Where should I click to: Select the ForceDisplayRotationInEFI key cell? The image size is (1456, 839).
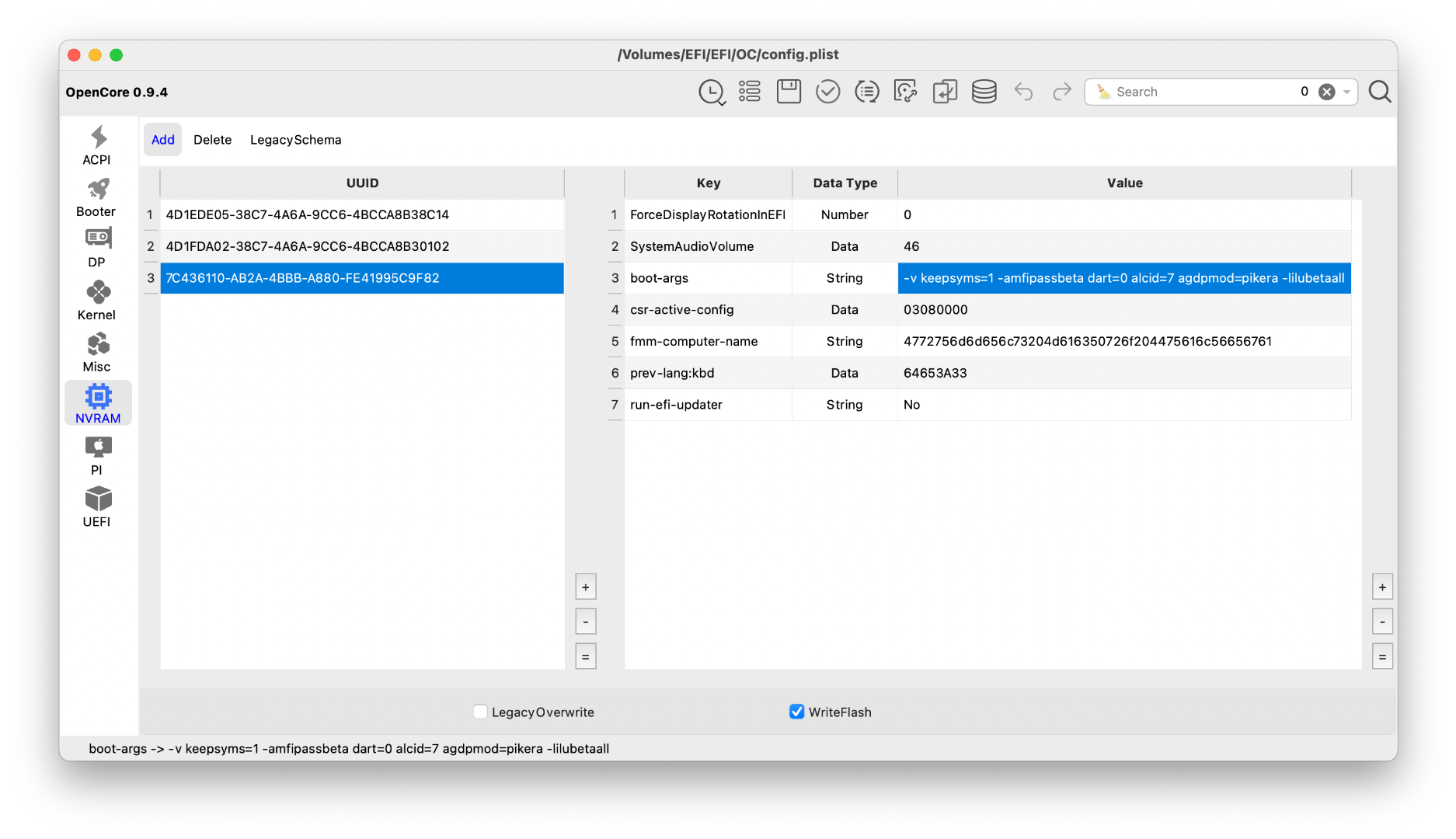709,214
